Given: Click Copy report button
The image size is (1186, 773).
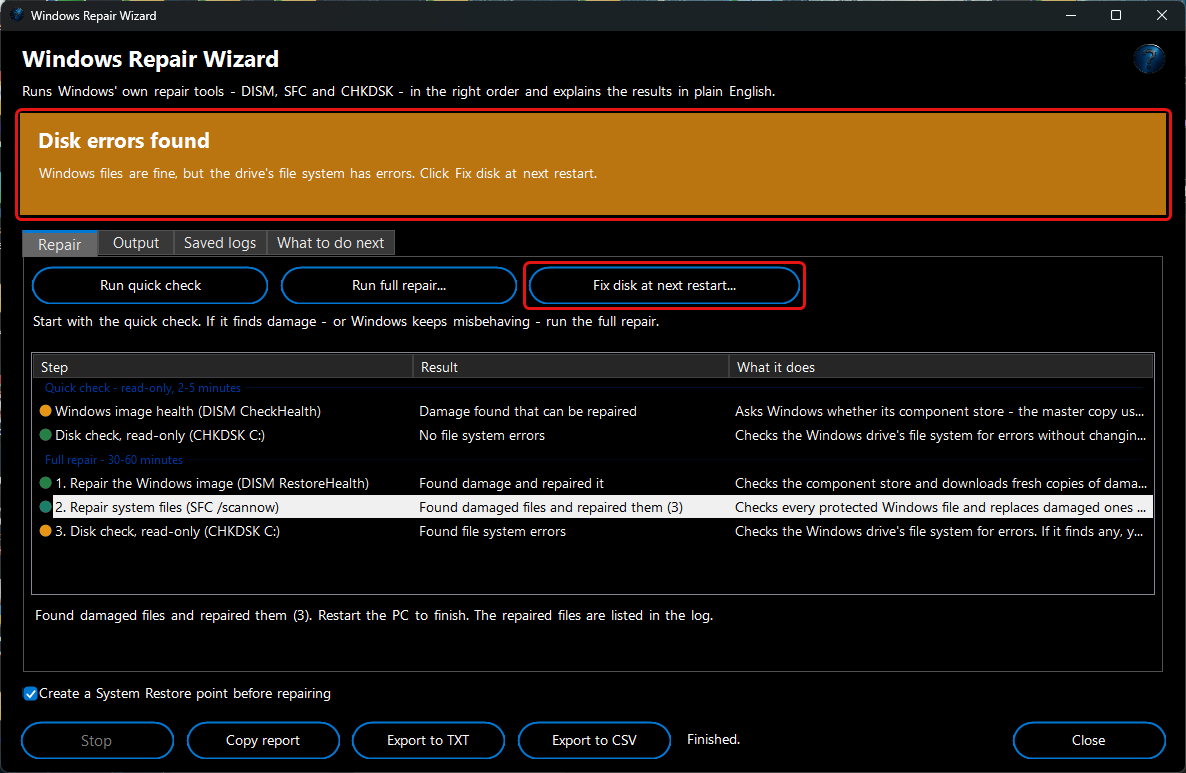Looking at the screenshot, I should pyautogui.click(x=263, y=740).
